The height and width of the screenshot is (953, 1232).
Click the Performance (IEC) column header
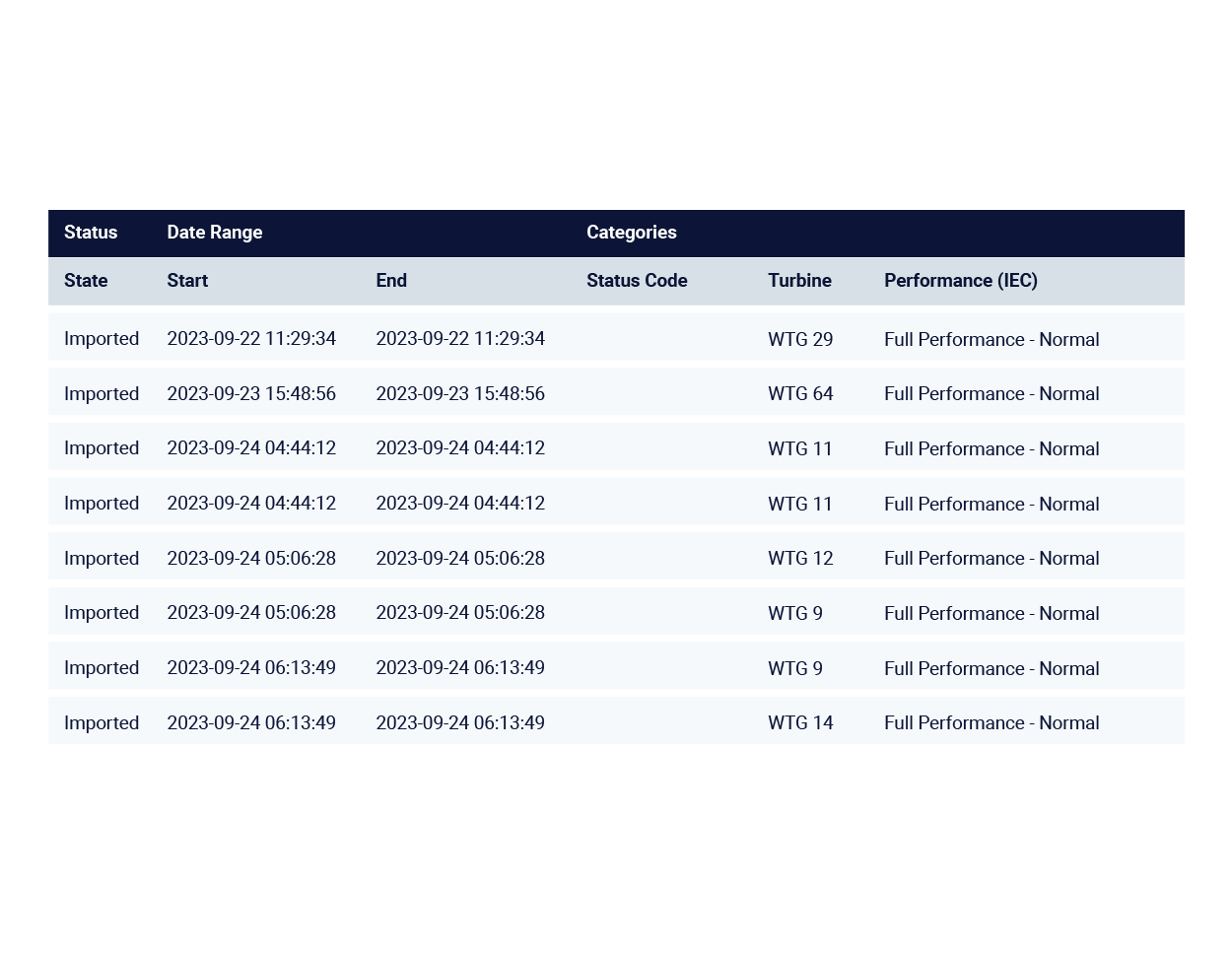click(961, 281)
